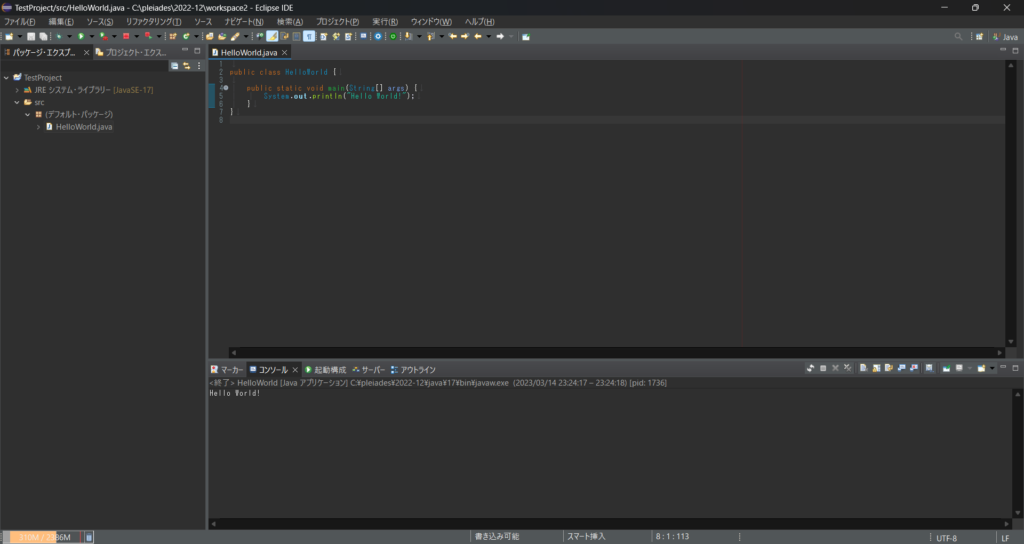Click the green Run button in toolbar

coord(80,36)
